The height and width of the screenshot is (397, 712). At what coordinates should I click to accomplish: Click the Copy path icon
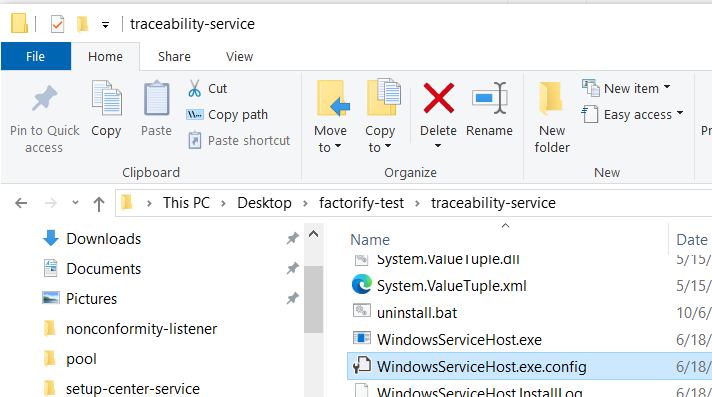[x=194, y=114]
